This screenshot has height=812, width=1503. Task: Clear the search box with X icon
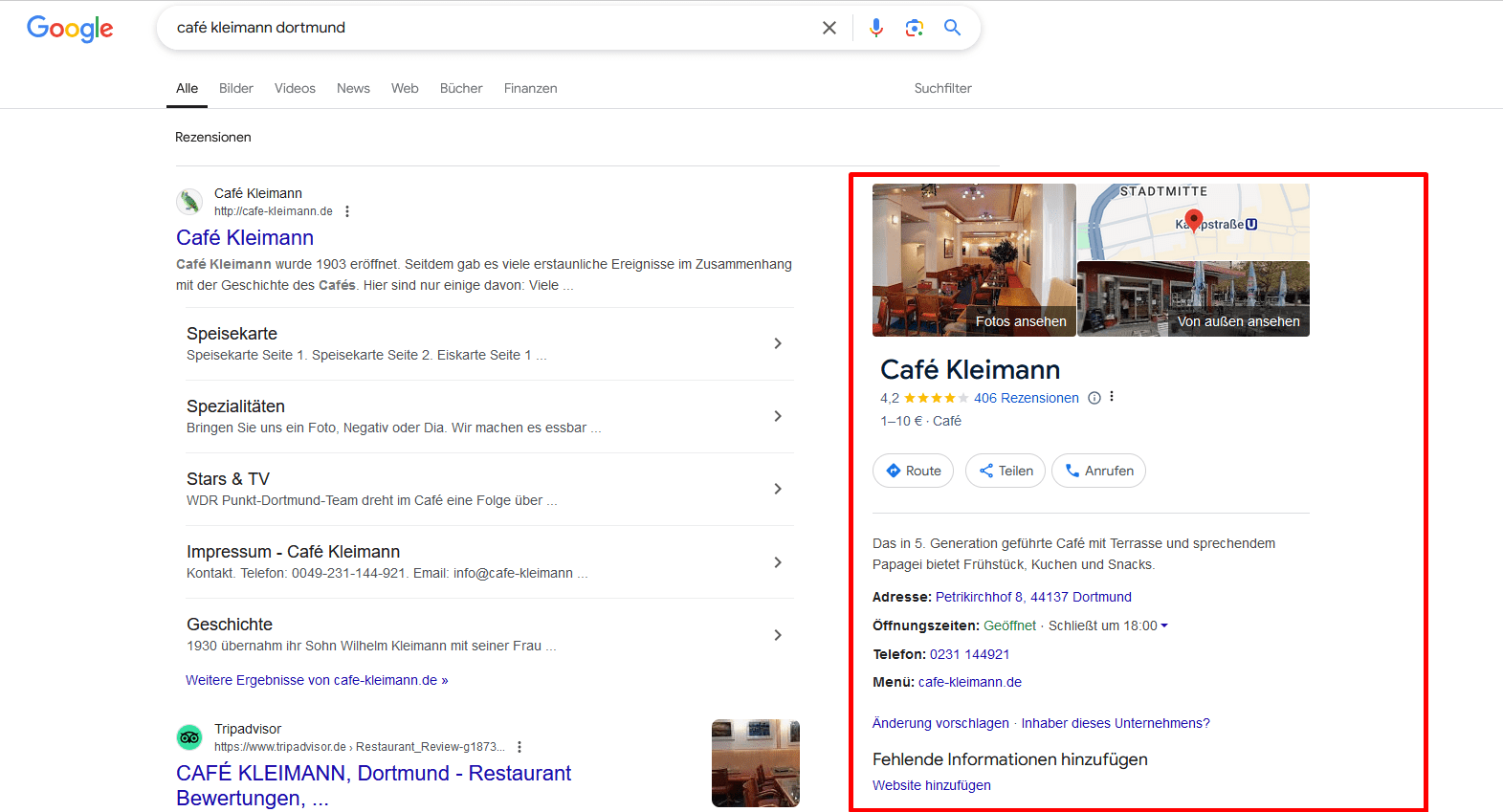click(x=829, y=28)
